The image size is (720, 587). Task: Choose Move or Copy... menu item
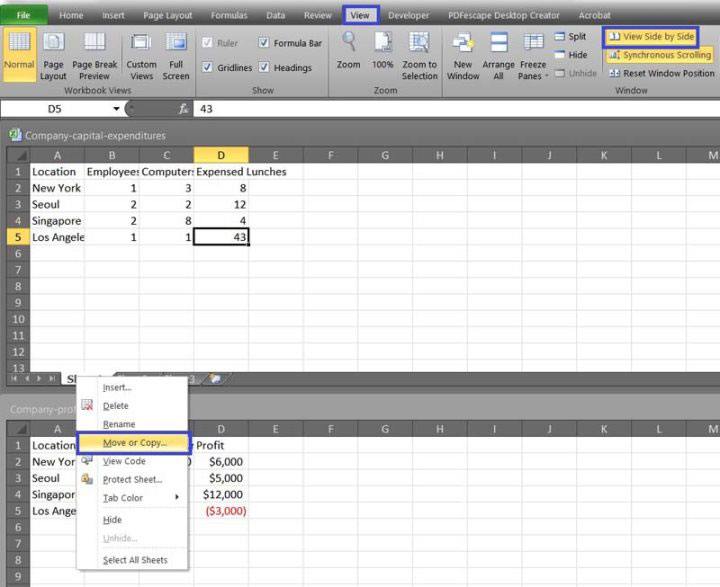tap(133, 443)
